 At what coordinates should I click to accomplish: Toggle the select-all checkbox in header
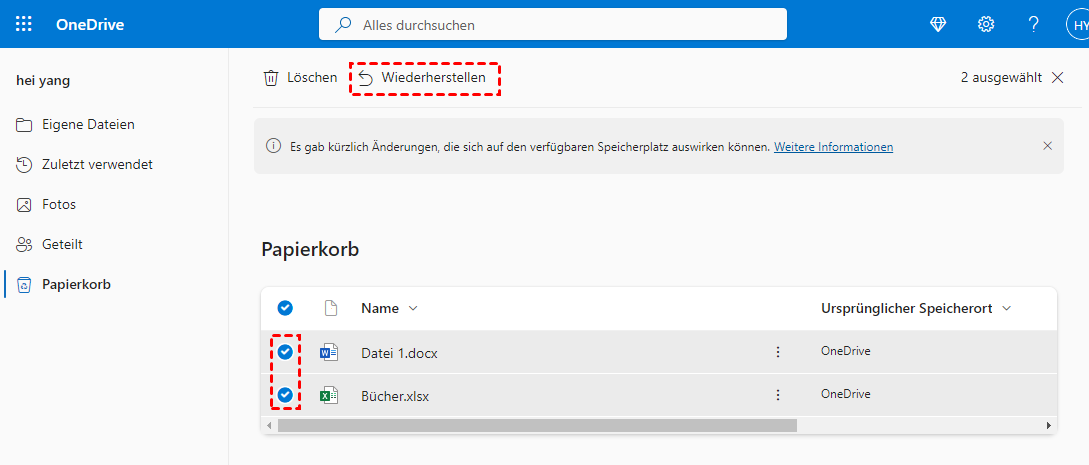tap(285, 308)
